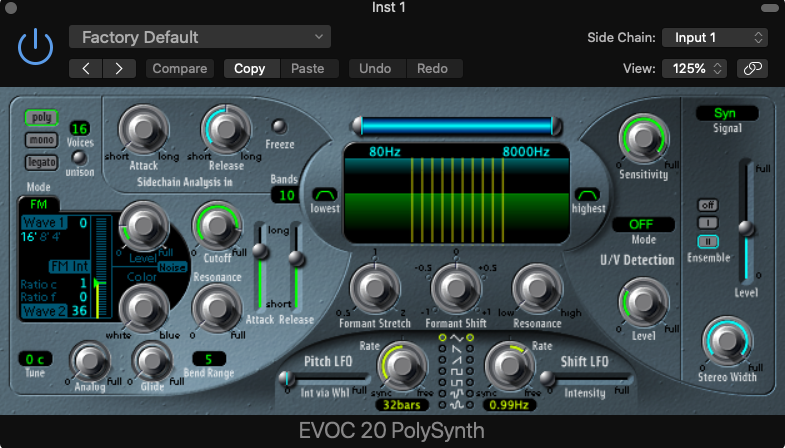The height and width of the screenshot is (448, 785).
Task: Click the link chain icon near View
Action: coord(752,69)
